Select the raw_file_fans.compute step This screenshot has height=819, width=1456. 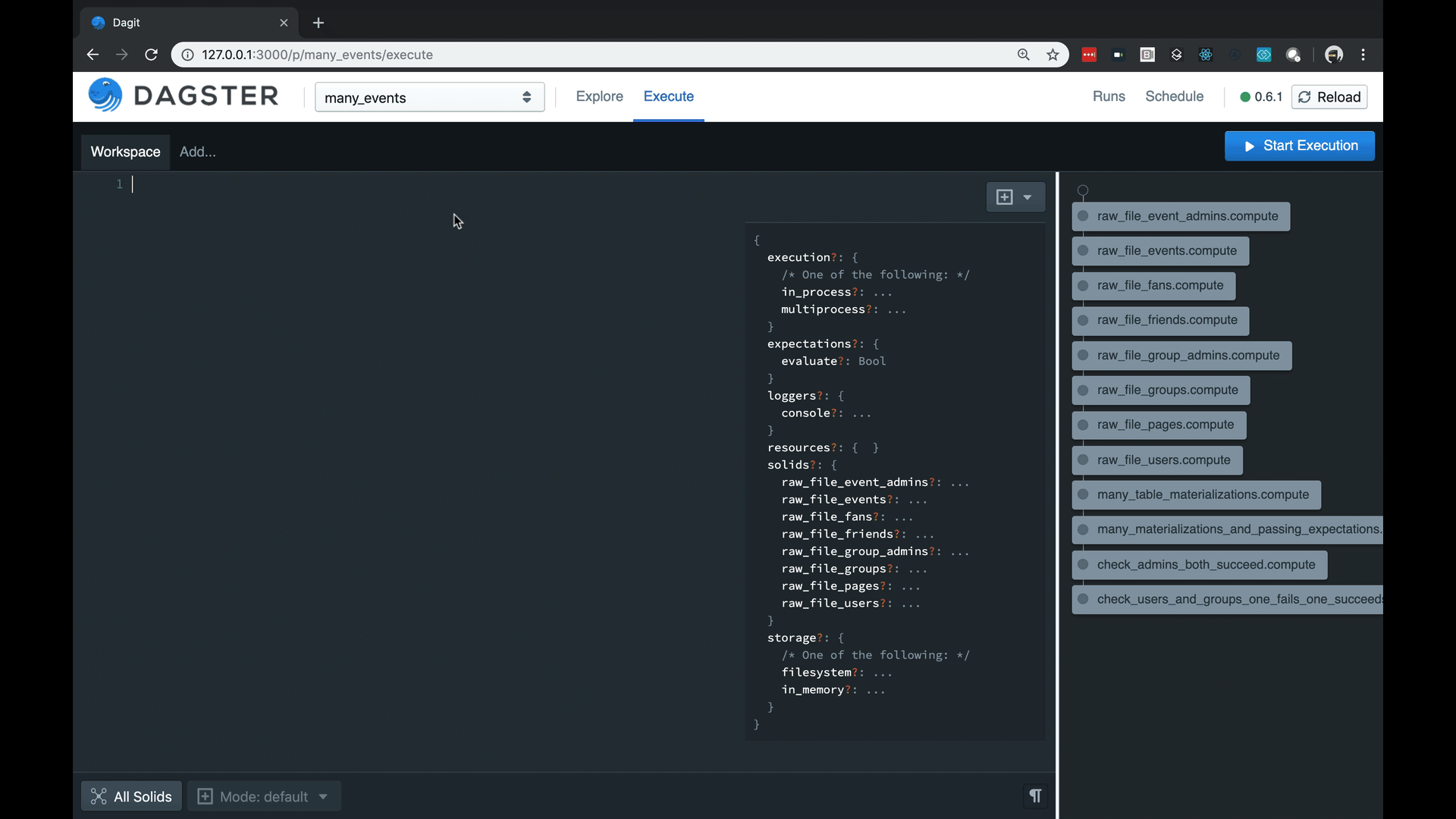click(x=1153, y=286)
